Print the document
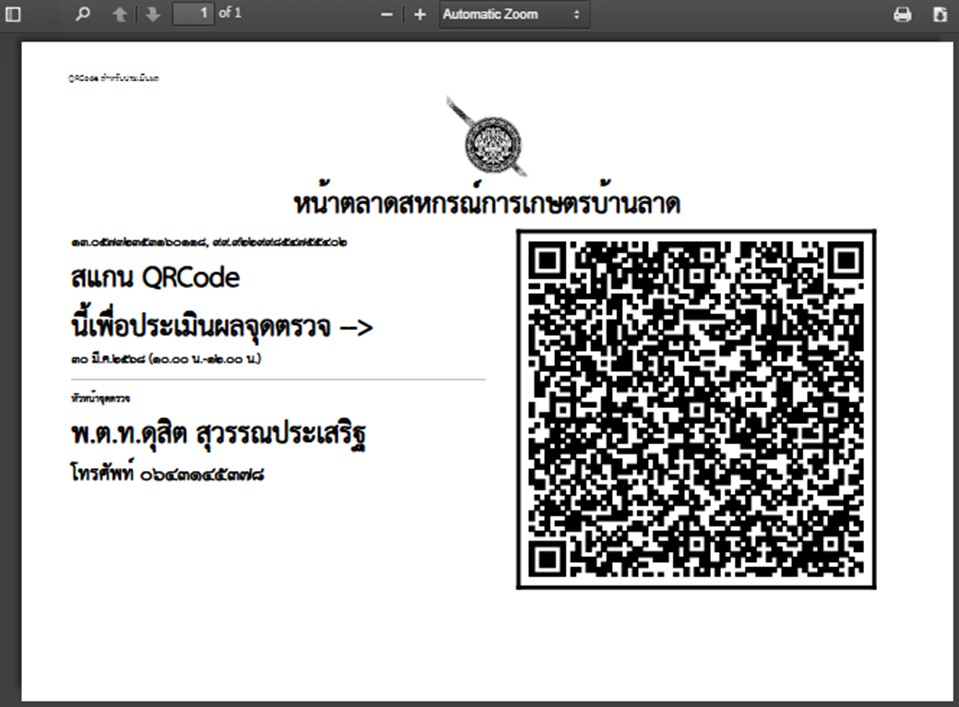The width and height of the screenshot is (959, 707). click(902, 15)
